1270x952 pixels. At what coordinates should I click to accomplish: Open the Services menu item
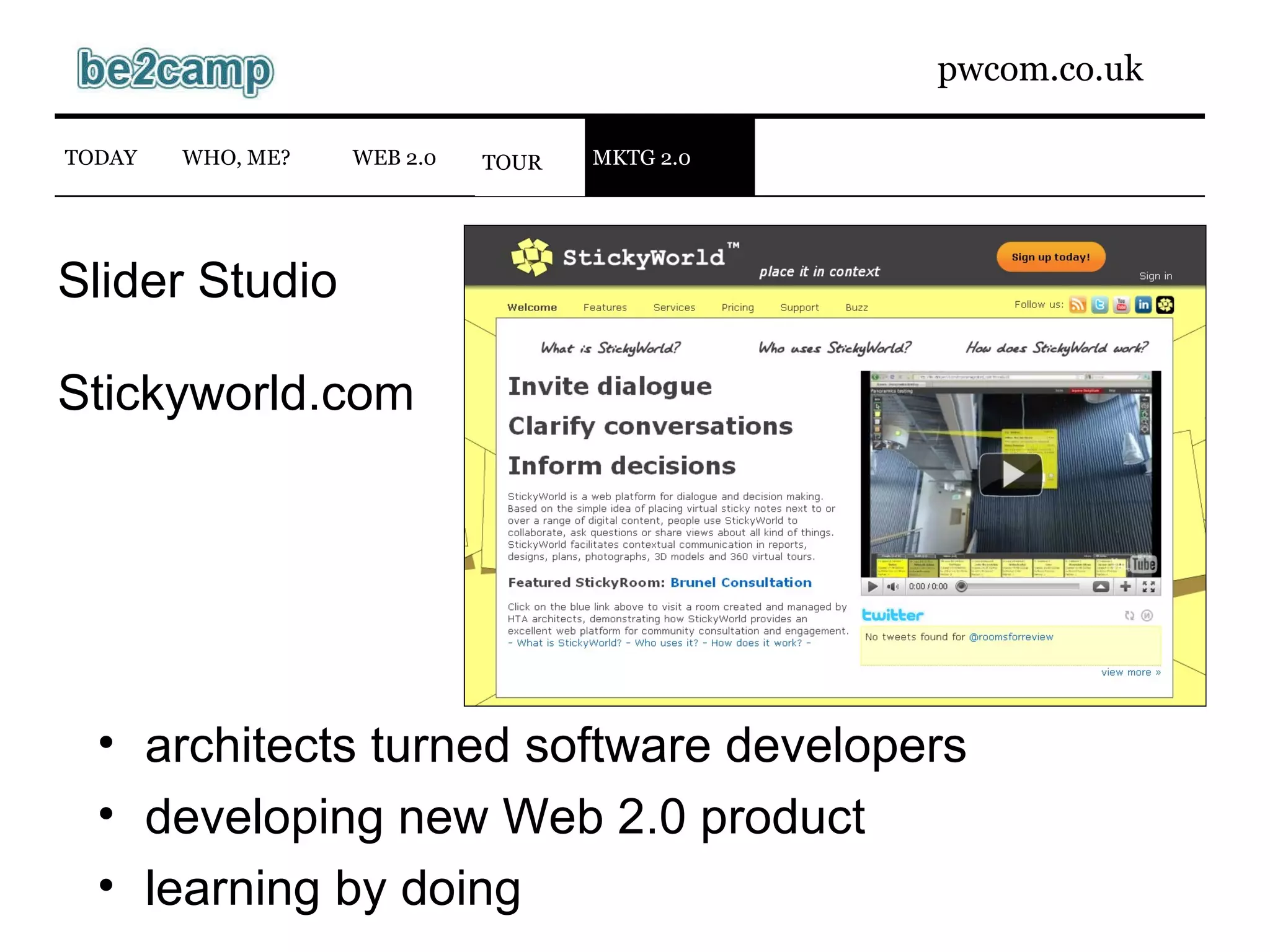(674, 307)
